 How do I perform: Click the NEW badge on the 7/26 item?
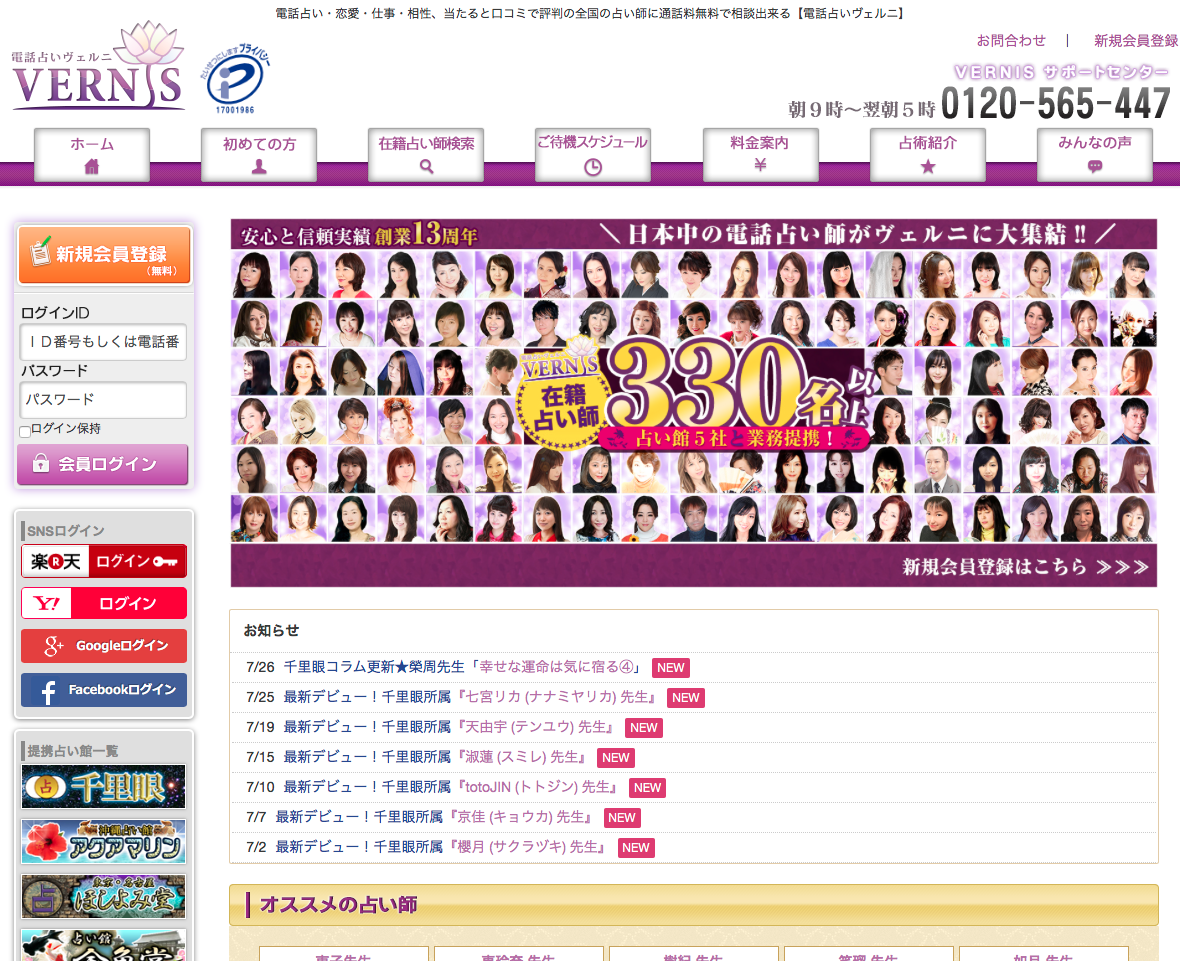tap(671, 668)
